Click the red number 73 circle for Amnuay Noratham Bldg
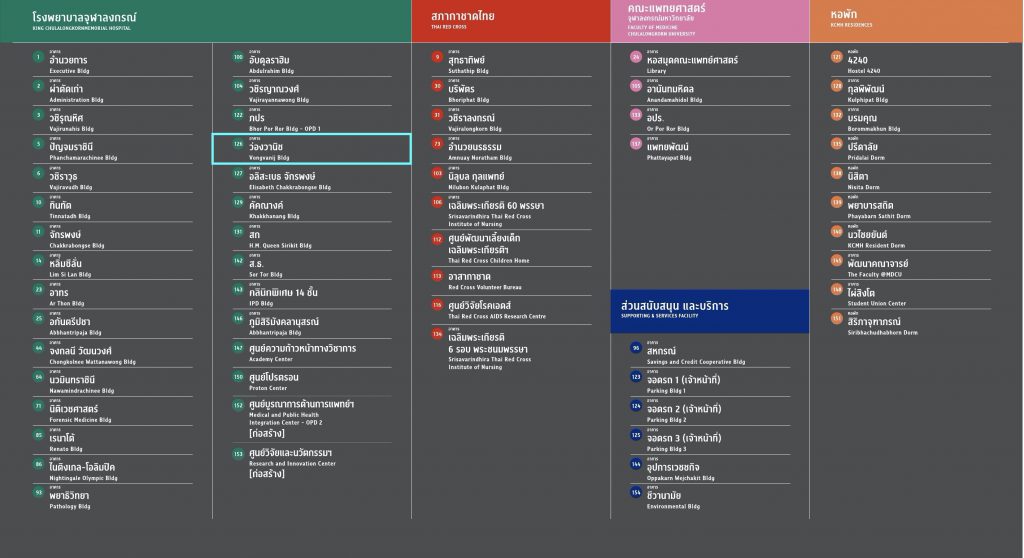Screen dimensions: 1024x558 (438, 144)
